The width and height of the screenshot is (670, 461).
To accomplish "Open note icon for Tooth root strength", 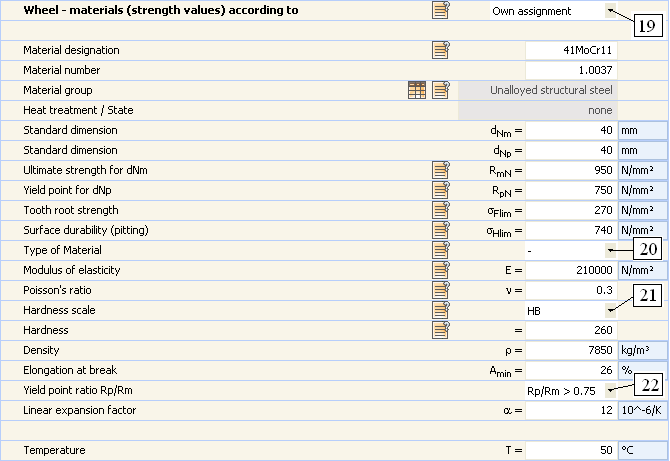I will click(x=441, y=210).
